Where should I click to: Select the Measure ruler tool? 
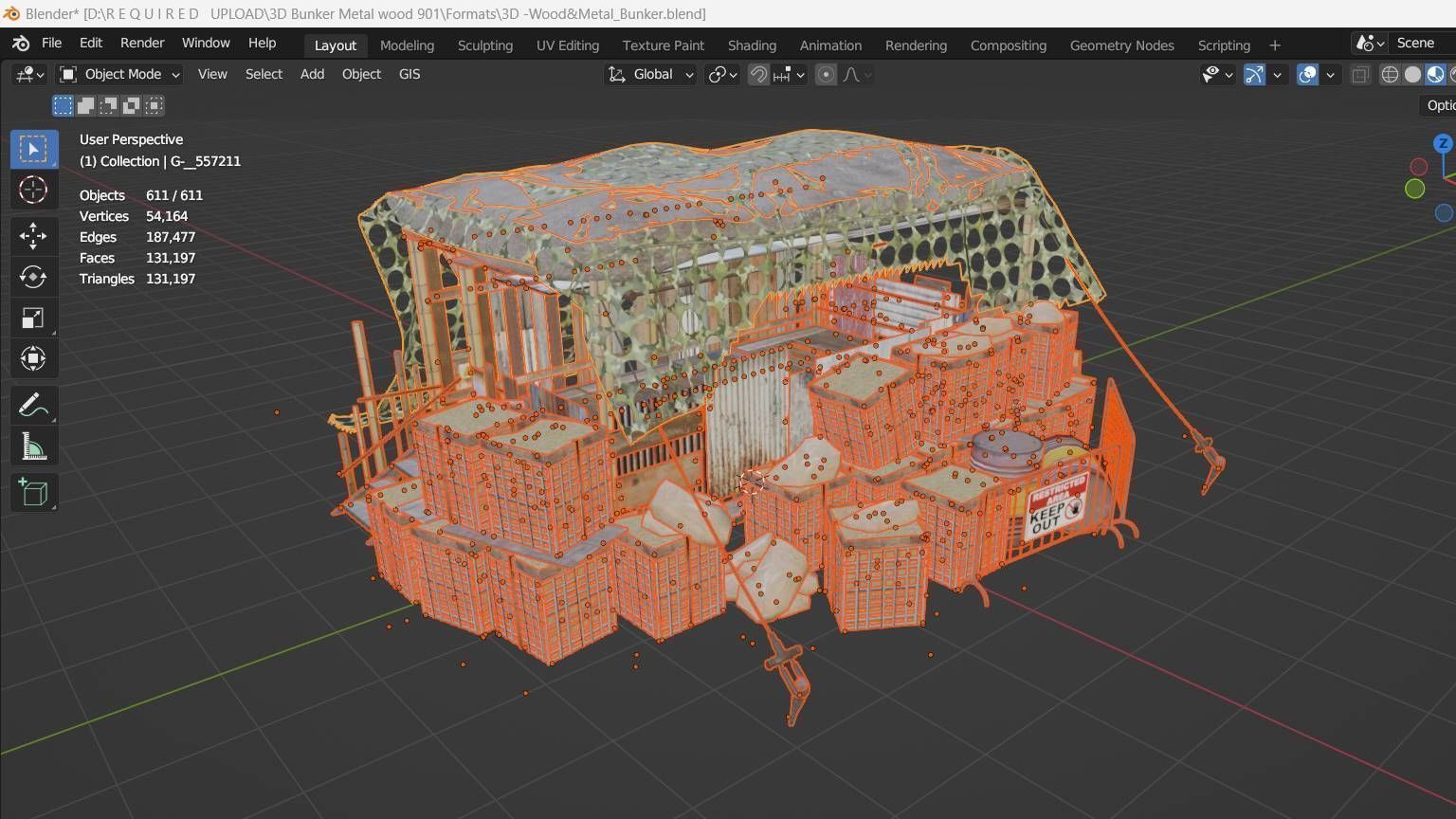[33, 446]
